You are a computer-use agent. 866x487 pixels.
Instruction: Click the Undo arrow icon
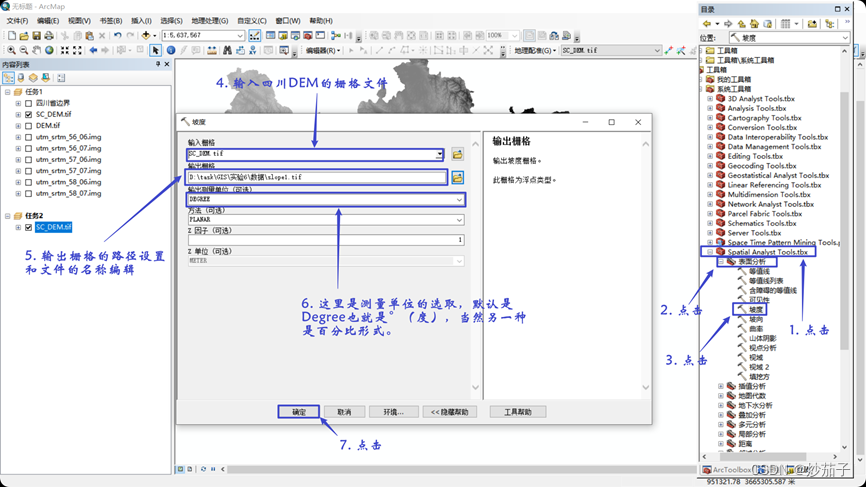[118, 35]
